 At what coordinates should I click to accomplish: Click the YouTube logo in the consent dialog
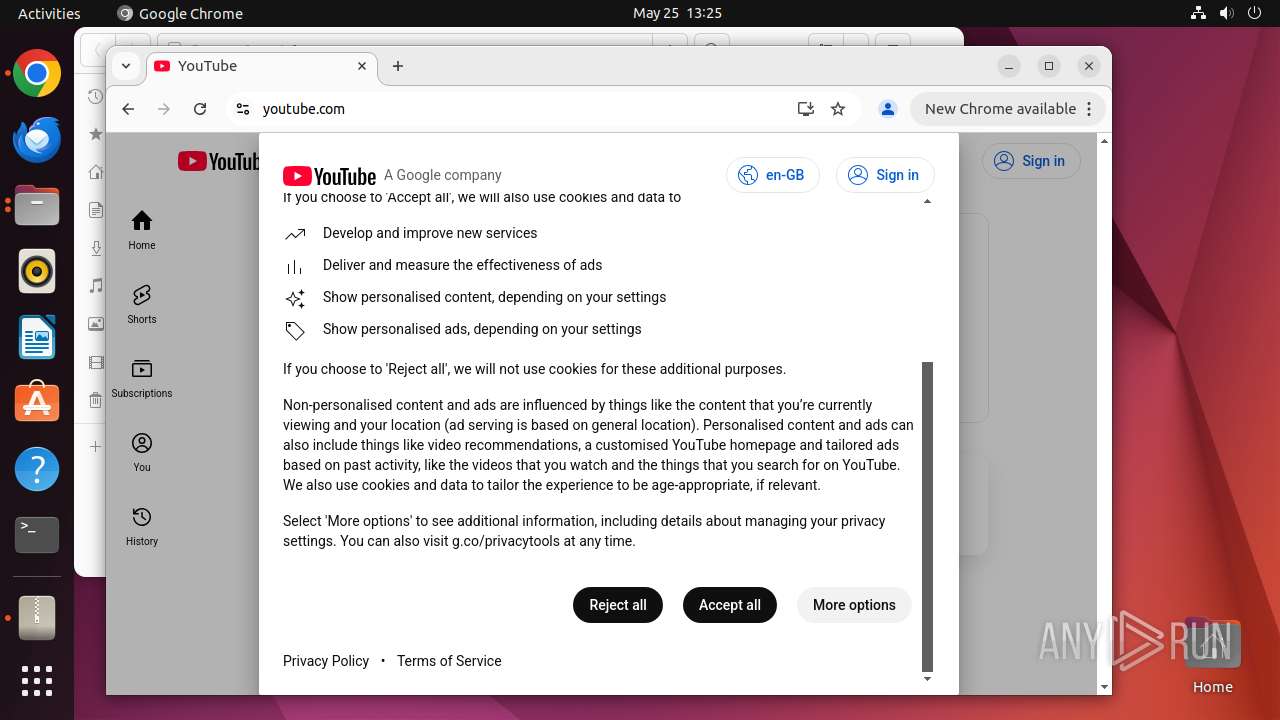coord(329,176)
